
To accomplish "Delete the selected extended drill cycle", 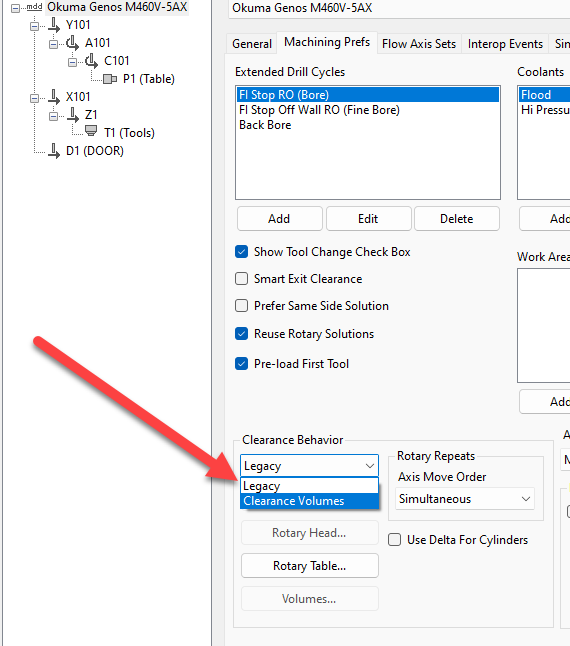I will pyautogui.click(x=457, y=219).
